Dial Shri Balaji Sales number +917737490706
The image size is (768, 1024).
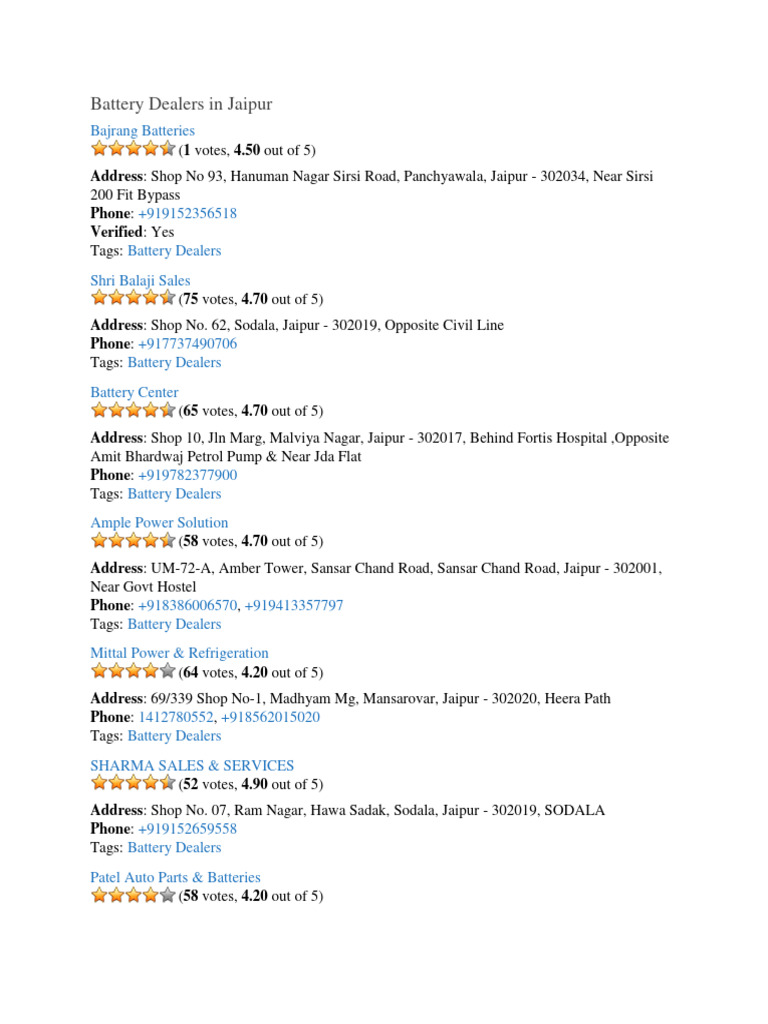coord(187,343)
